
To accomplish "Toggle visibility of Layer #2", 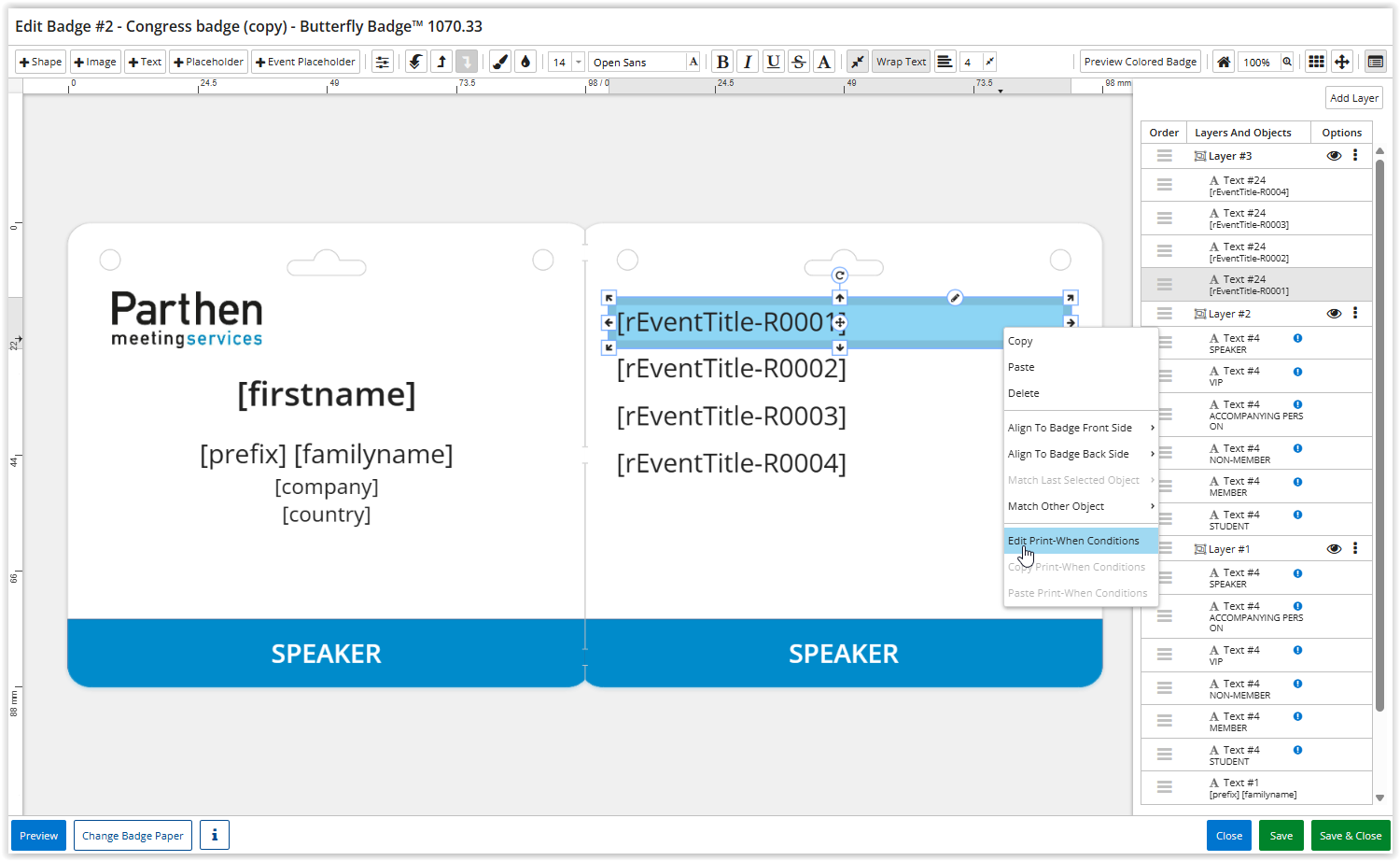I will 1334,314.
